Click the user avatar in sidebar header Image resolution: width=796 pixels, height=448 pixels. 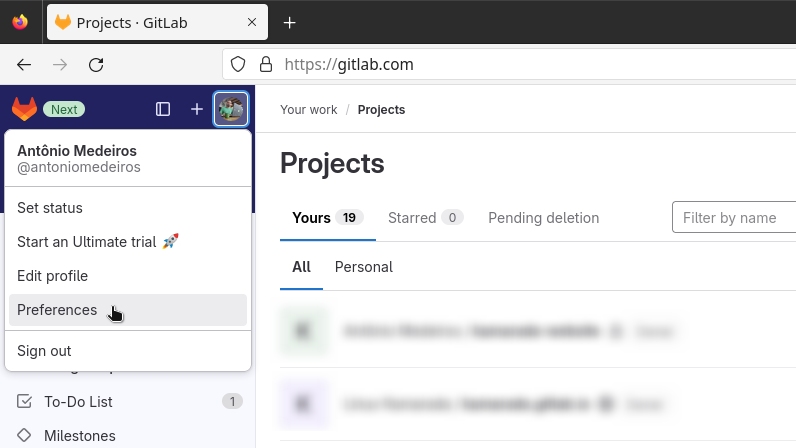point(231,109)
